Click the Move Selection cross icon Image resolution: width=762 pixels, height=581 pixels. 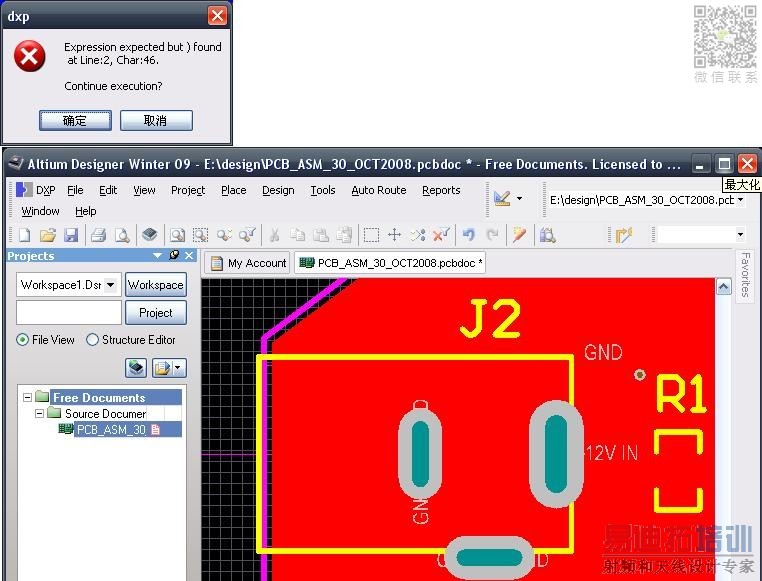pos(395,236)
